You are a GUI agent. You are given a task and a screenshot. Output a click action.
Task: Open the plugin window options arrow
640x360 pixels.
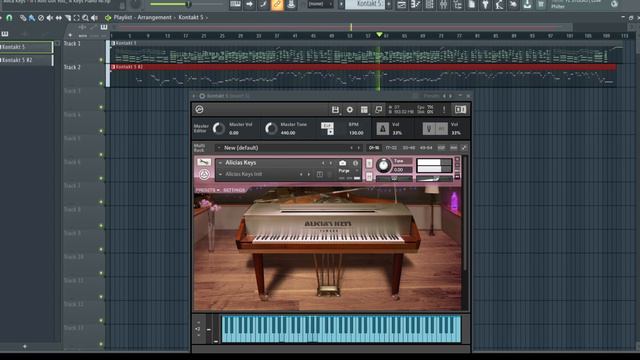coord(194,96)
